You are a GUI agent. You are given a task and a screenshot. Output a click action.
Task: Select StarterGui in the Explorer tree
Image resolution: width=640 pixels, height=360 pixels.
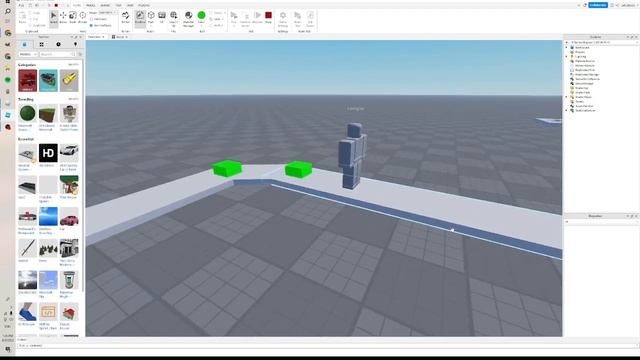click(x=582, y=88)
